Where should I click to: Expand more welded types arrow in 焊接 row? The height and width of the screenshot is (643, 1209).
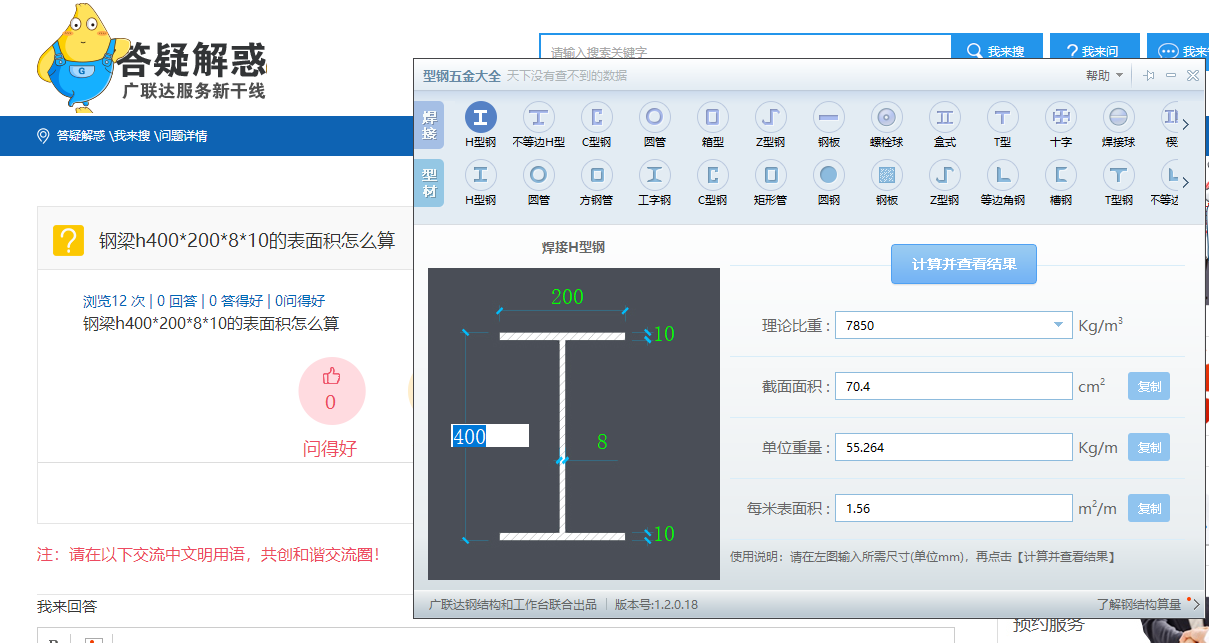1186,124
